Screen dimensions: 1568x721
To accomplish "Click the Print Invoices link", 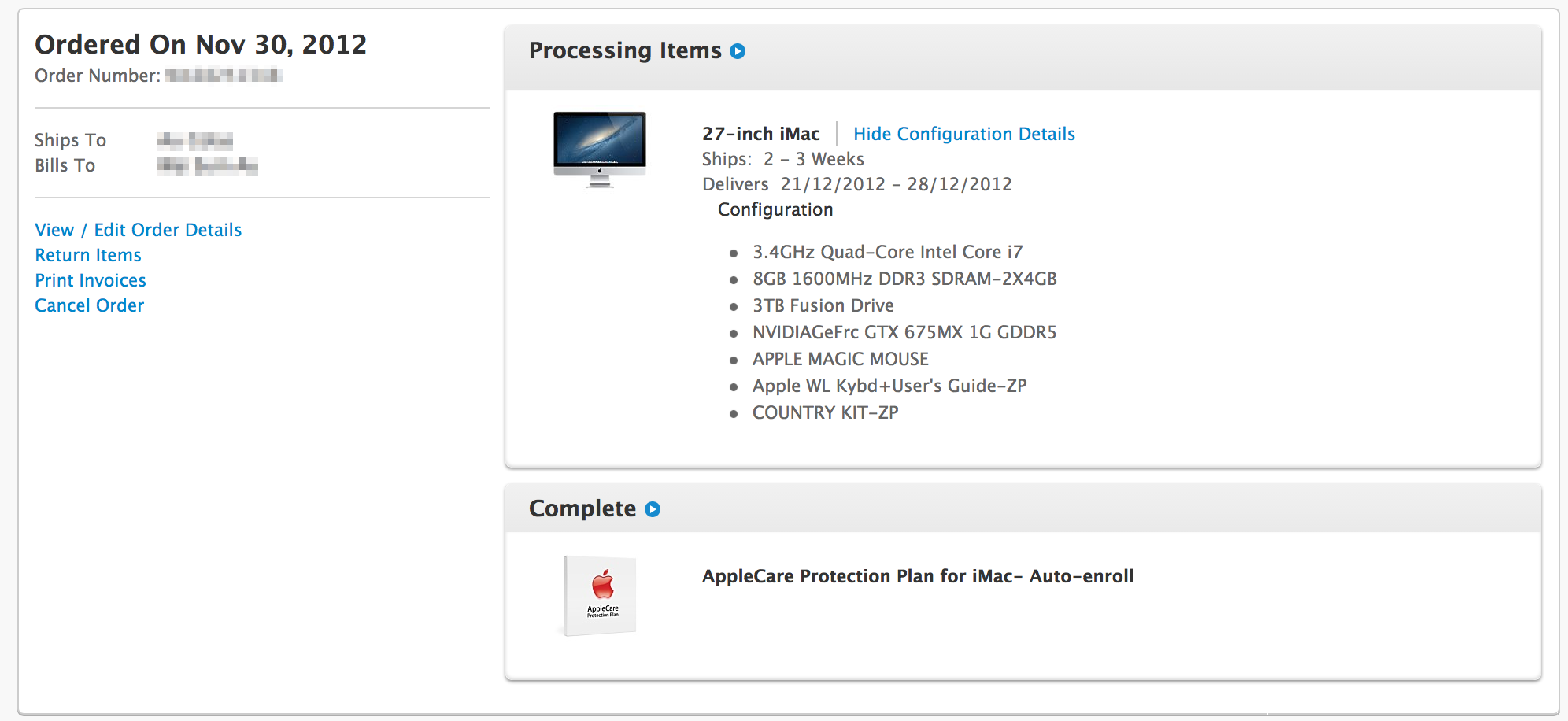I will [91, 280].
